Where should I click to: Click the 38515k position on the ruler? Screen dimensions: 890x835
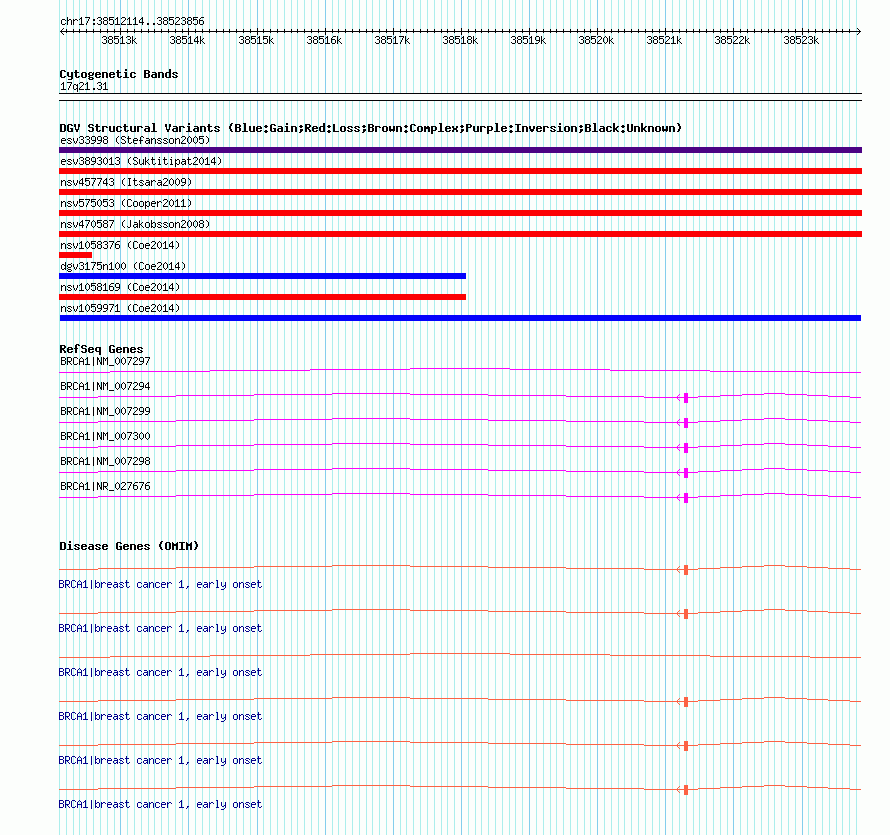click(x=256, y=40)
